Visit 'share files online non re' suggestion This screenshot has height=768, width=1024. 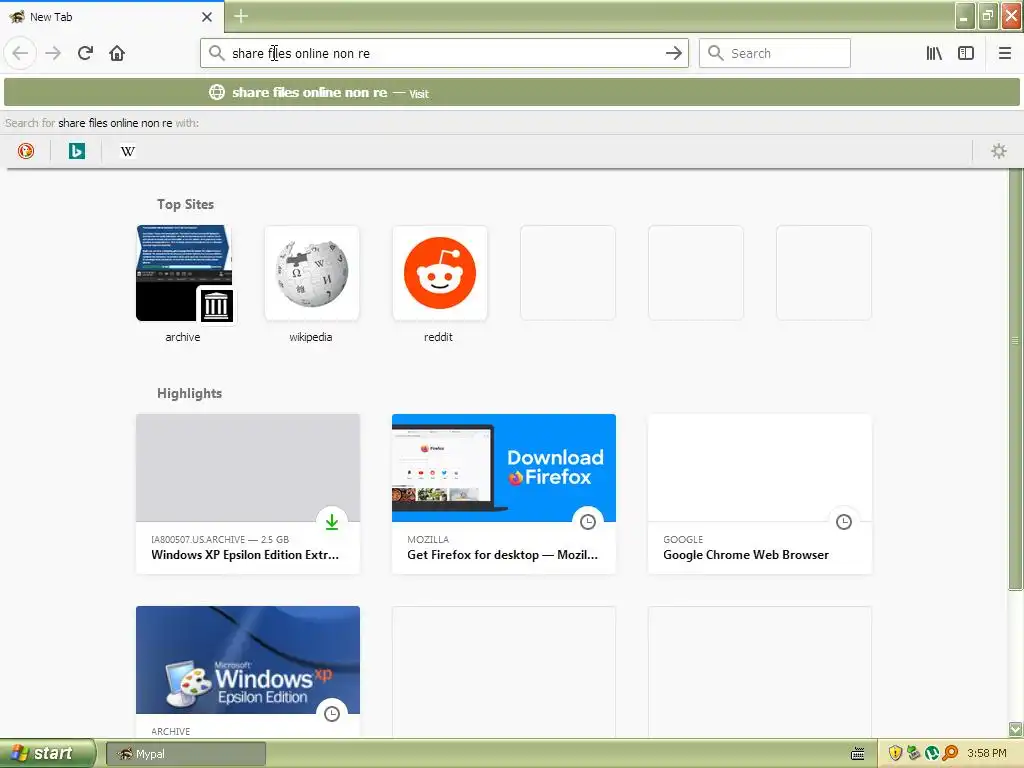coord(512,92)
